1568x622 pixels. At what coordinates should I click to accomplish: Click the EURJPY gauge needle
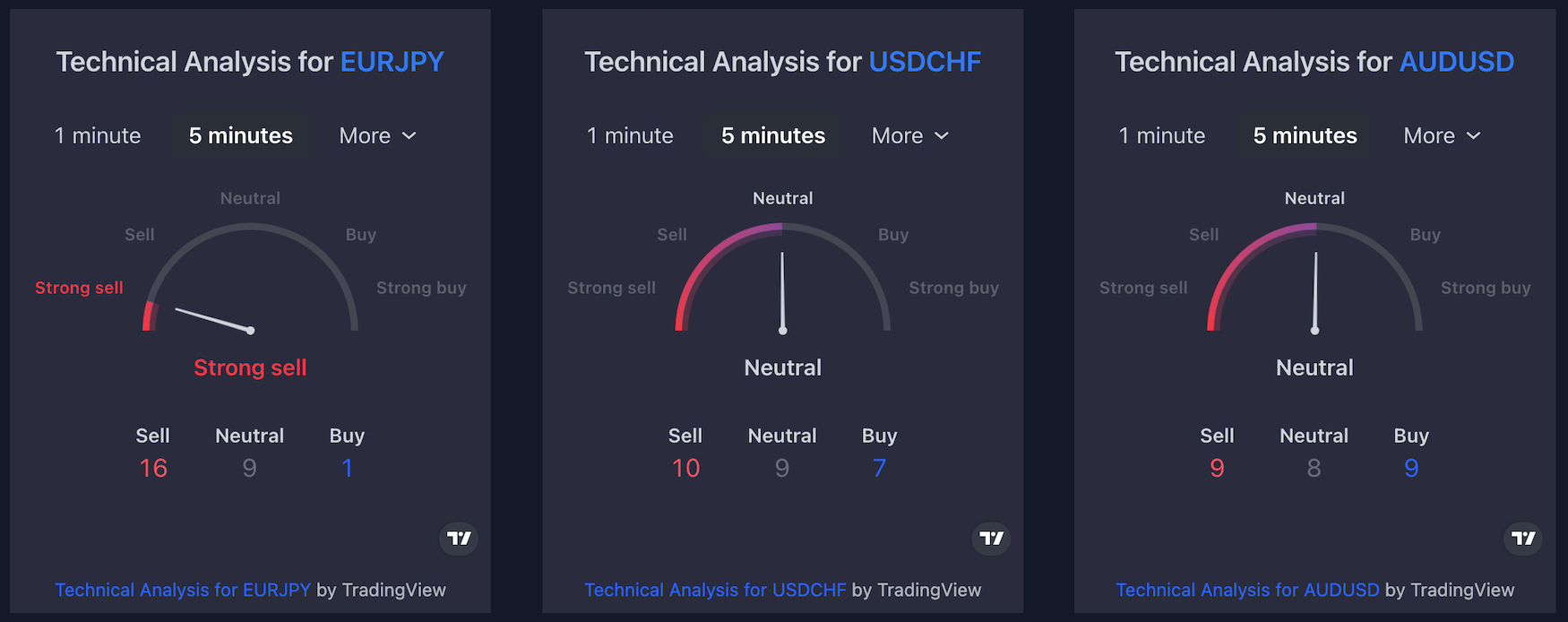click(x=213, y=320)
